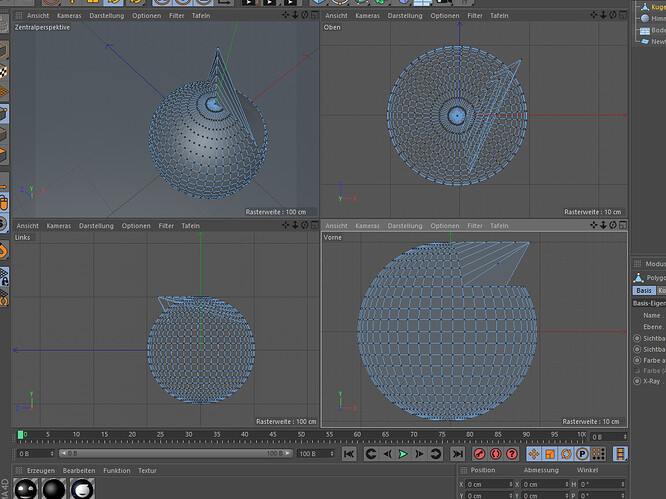
Task: Maximize the Oben viewport with its layout icon
Action: point(623,15)
